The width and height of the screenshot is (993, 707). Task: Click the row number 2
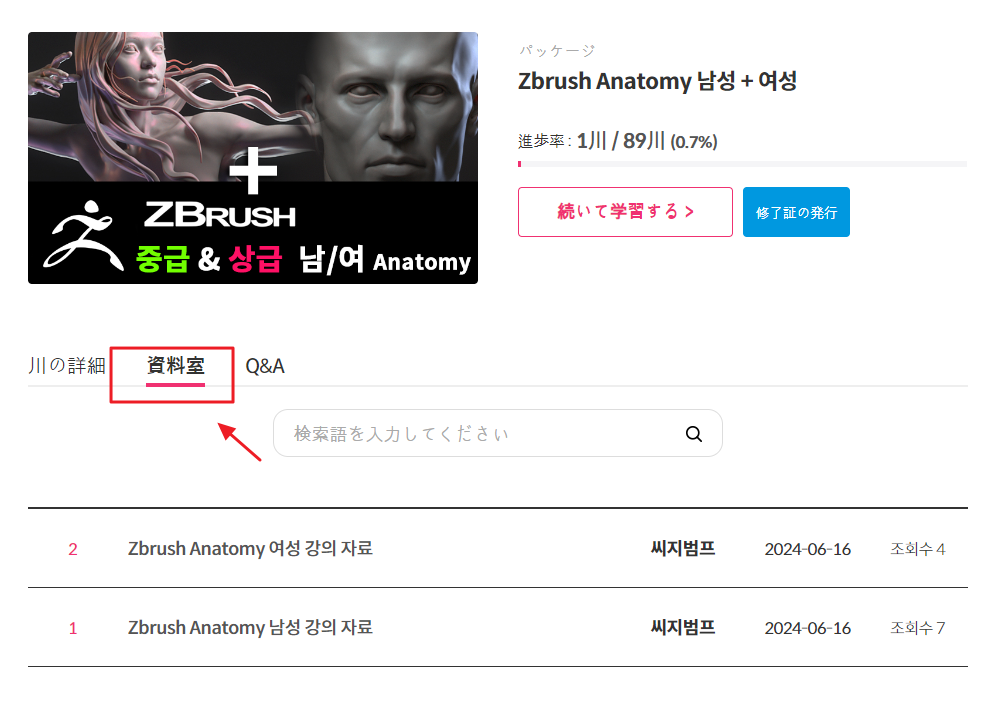[73, 549]
